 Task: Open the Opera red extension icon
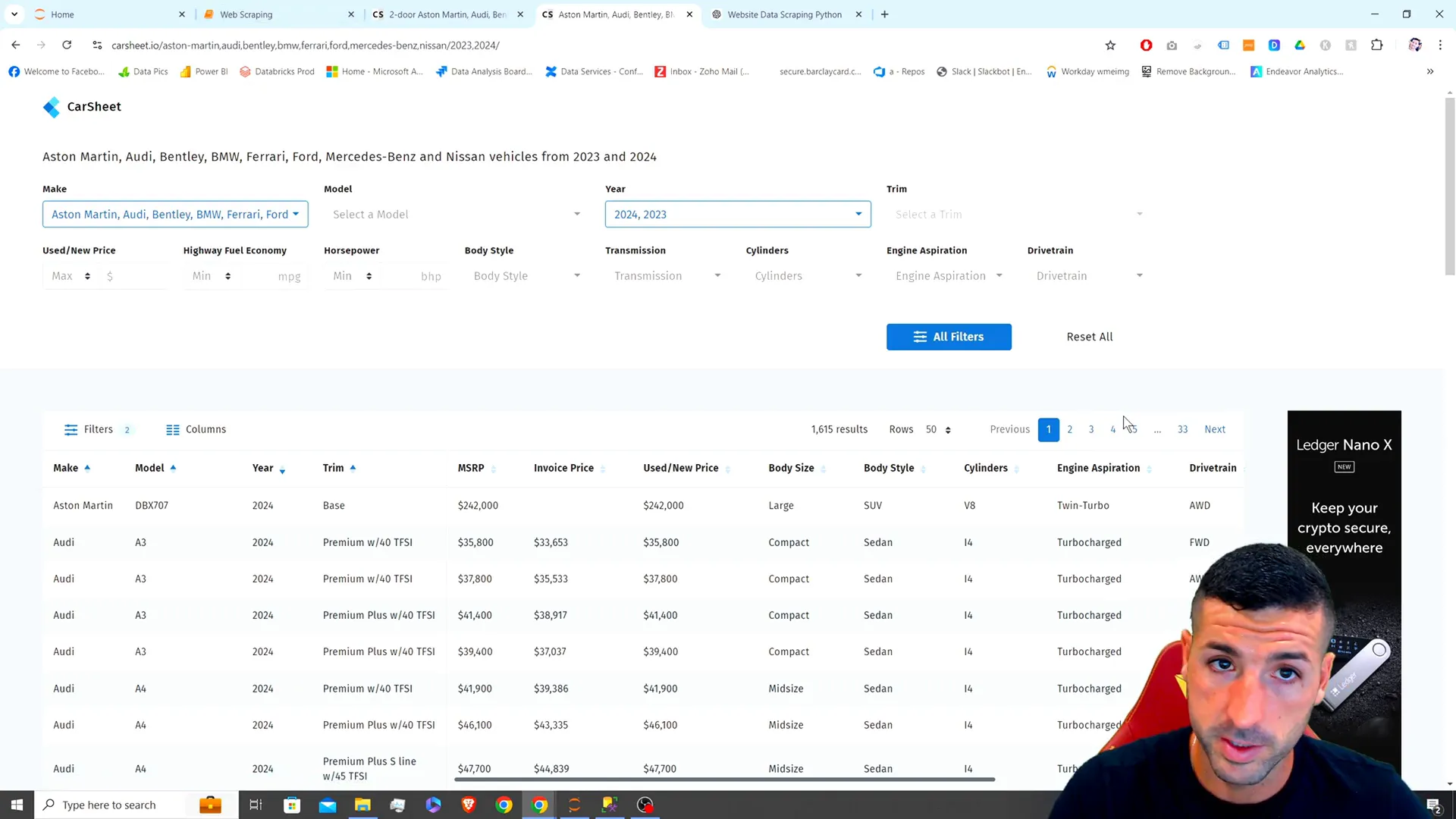[x=1146, y=45]
